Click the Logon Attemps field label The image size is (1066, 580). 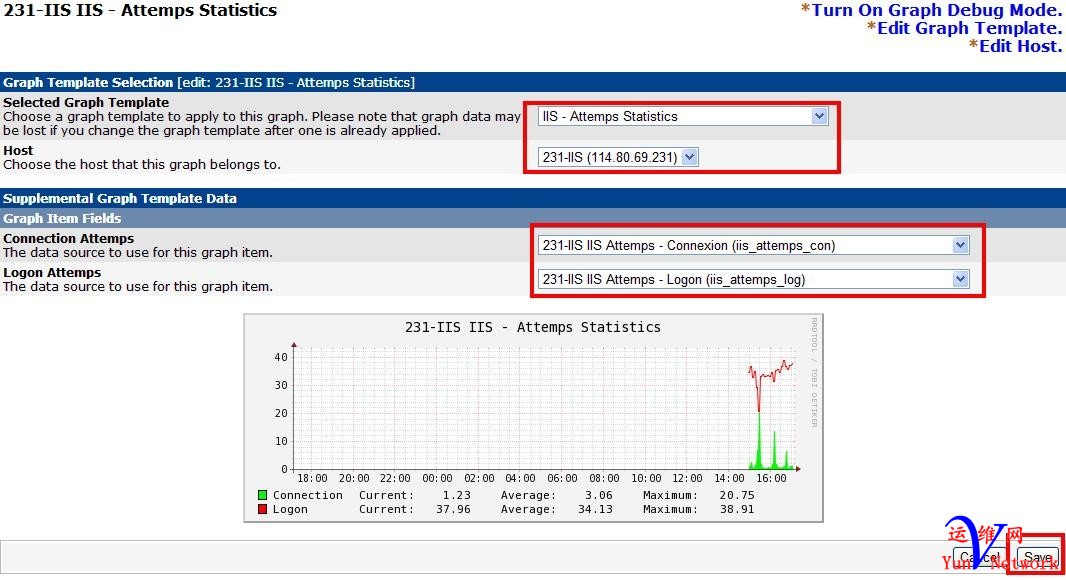pos(52,273)
